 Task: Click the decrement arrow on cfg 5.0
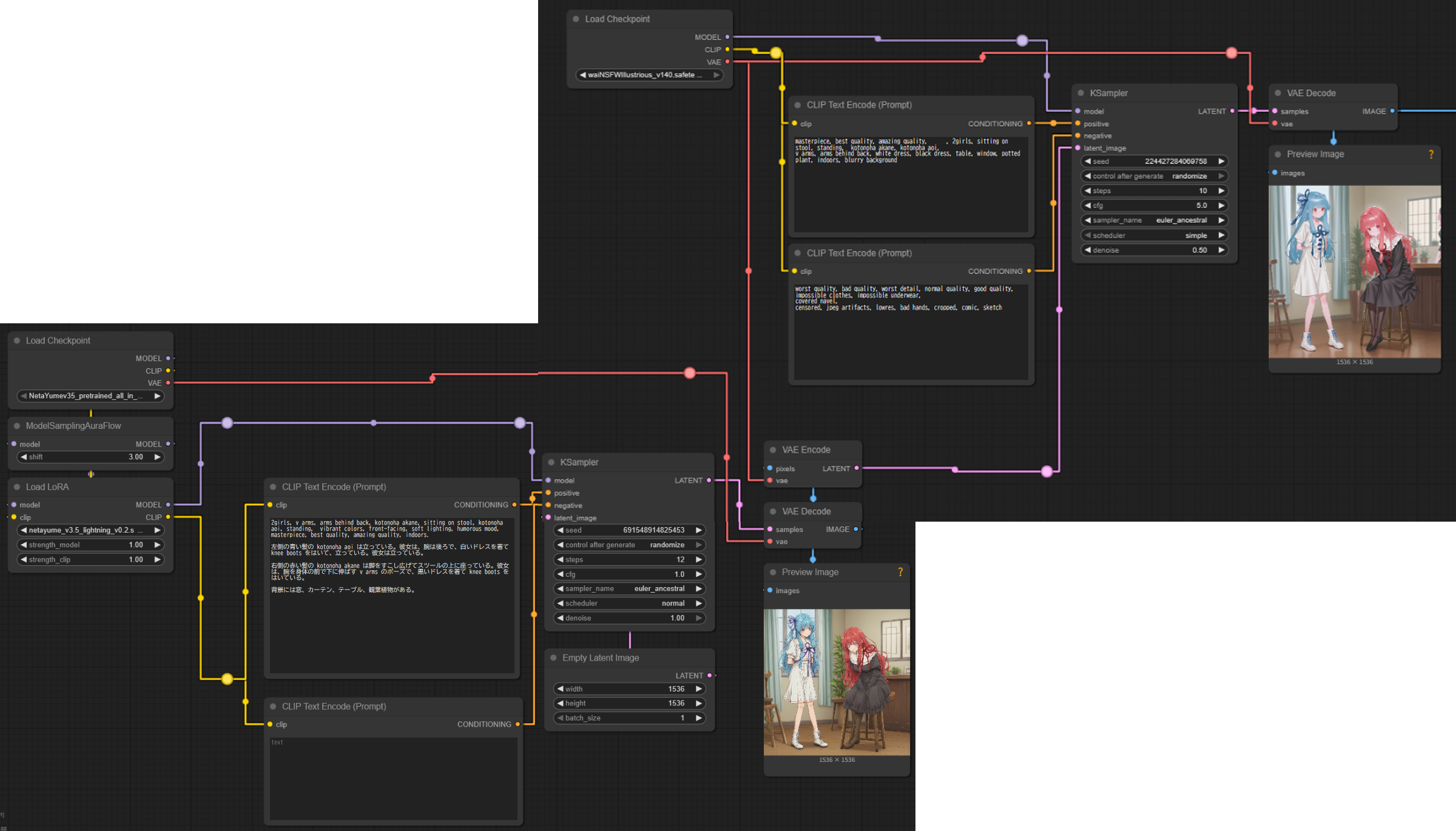(x=1088, y=206)
